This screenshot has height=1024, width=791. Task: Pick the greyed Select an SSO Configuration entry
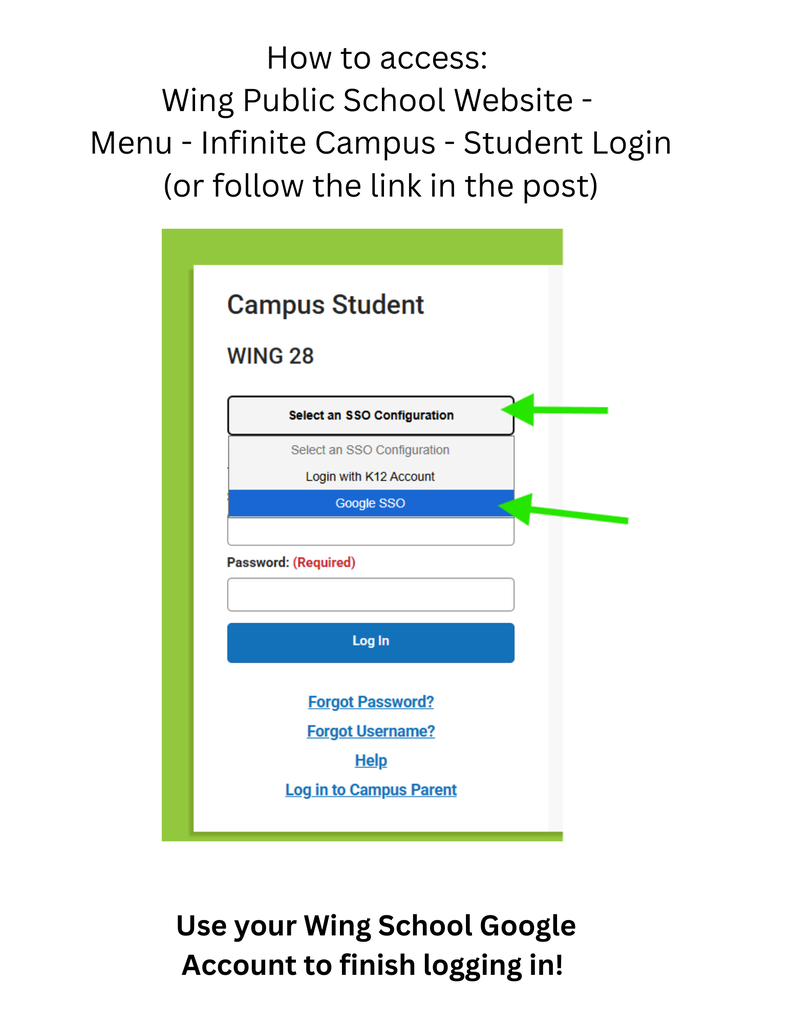370,450
